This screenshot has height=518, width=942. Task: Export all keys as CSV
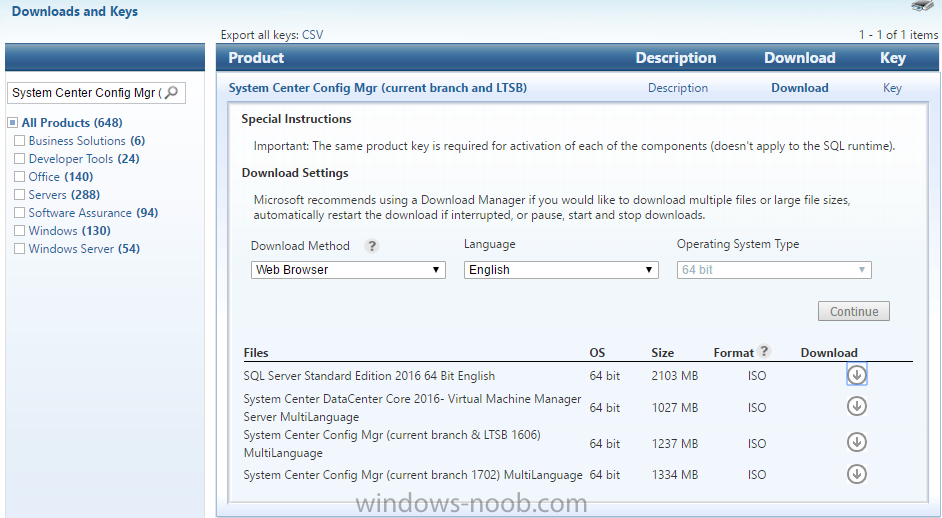(x=312, y=35)
